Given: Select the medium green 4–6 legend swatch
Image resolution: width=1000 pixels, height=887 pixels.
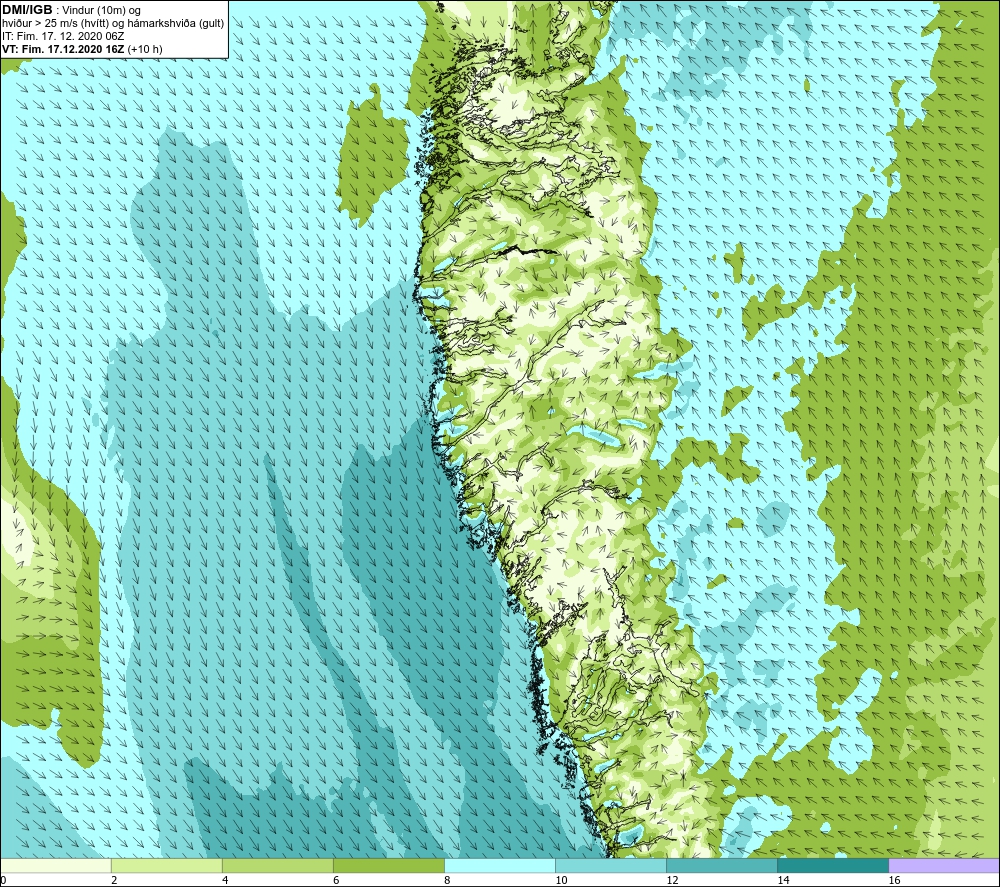Looking at the screenshot, I should pyautogui.click(x=278, y=865).
